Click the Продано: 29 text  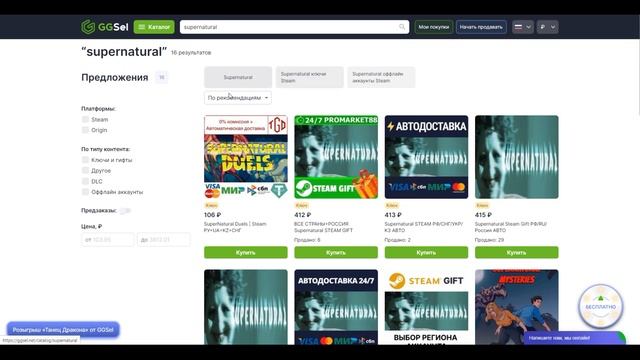pos(489,240)
